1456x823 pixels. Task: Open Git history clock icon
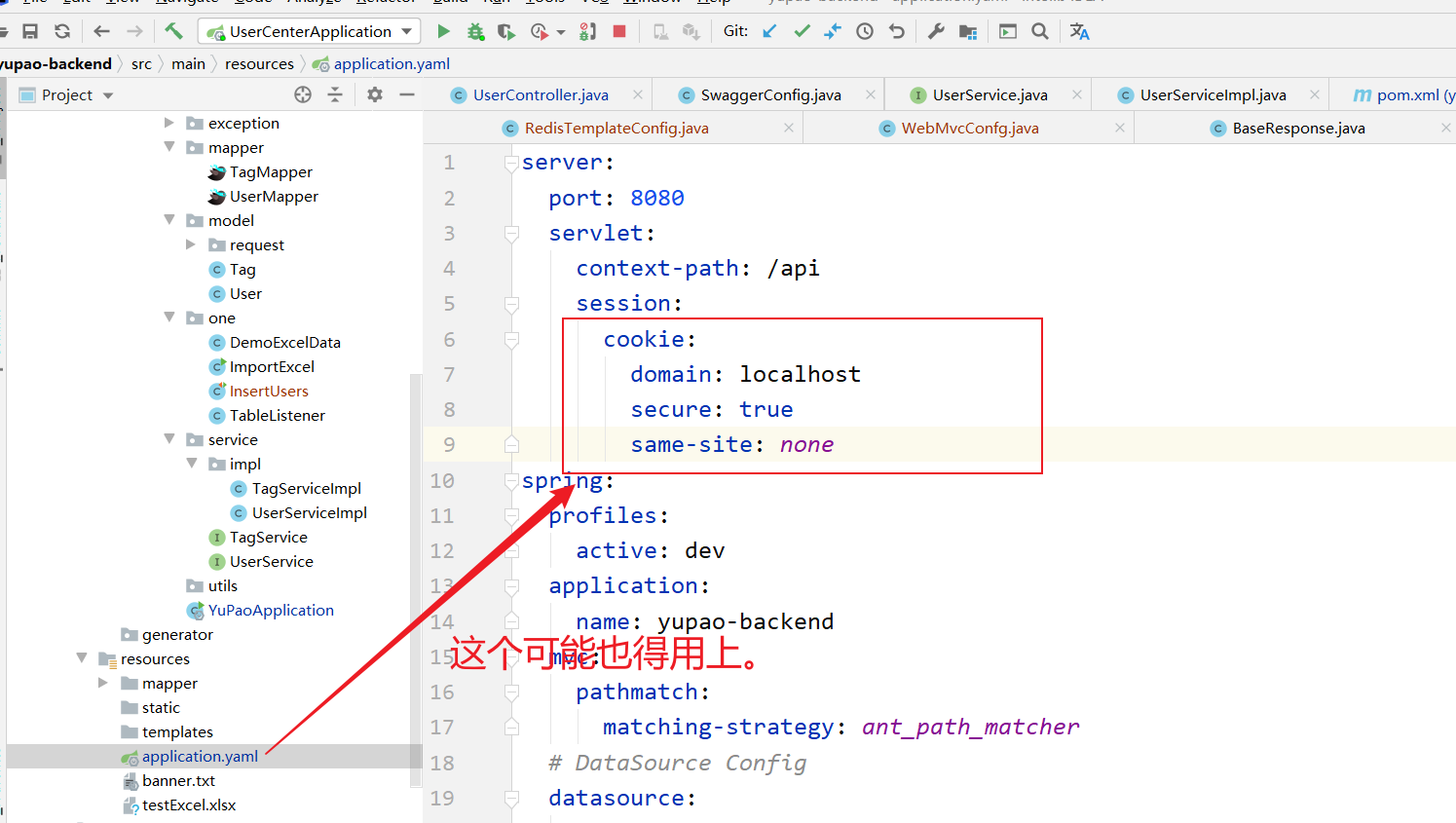865,31
